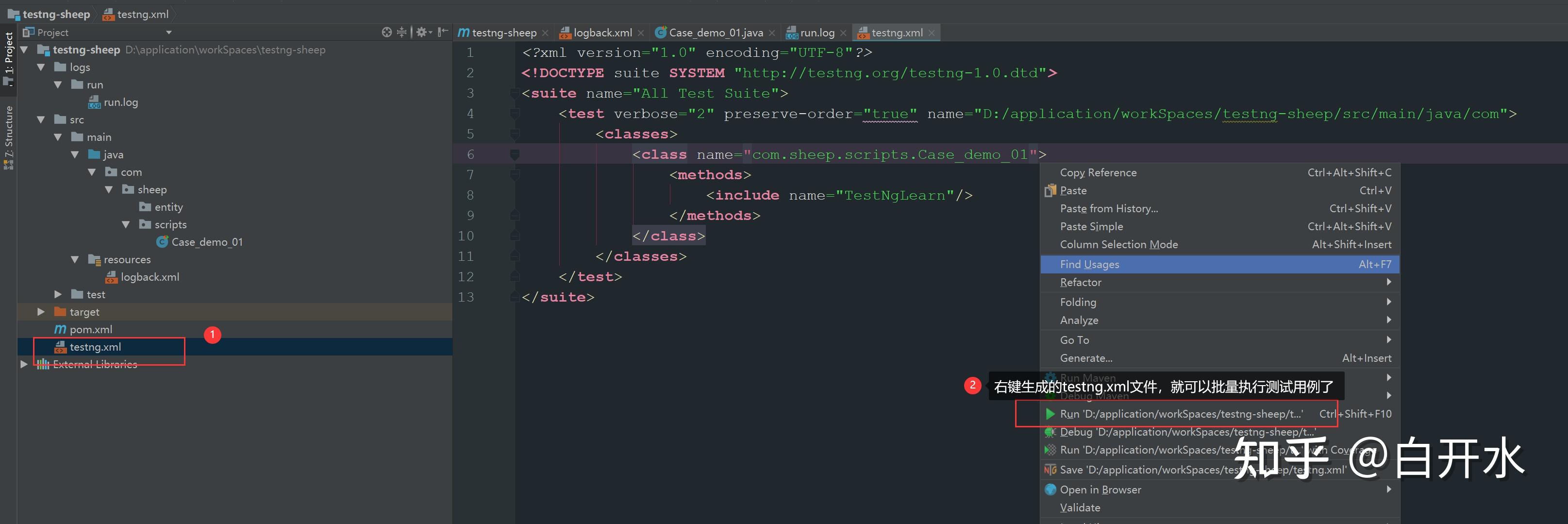
Task: Click the LOG file icon beside run.log
Action: [x=95, y=101]
